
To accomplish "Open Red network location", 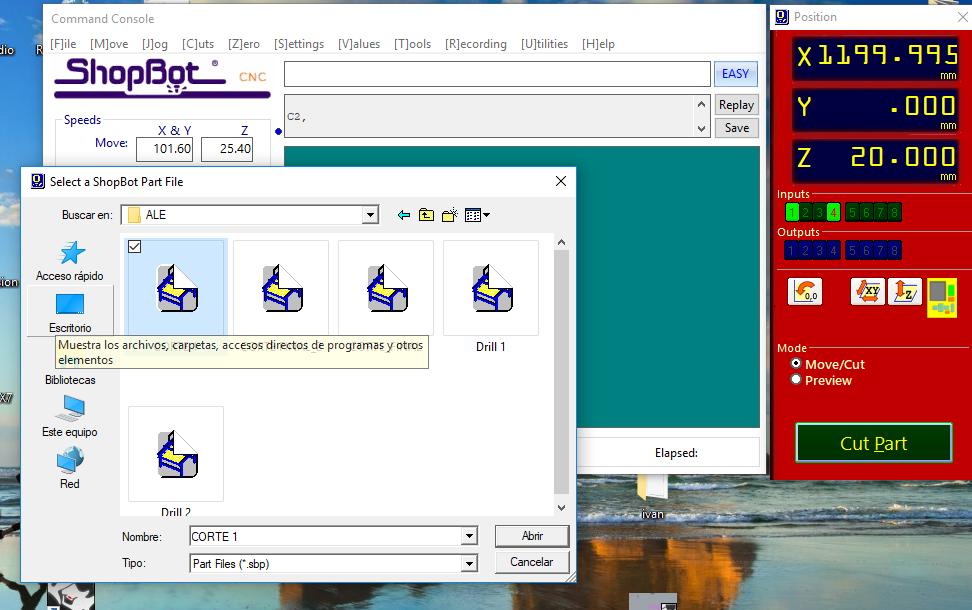I will click(70, 468).
